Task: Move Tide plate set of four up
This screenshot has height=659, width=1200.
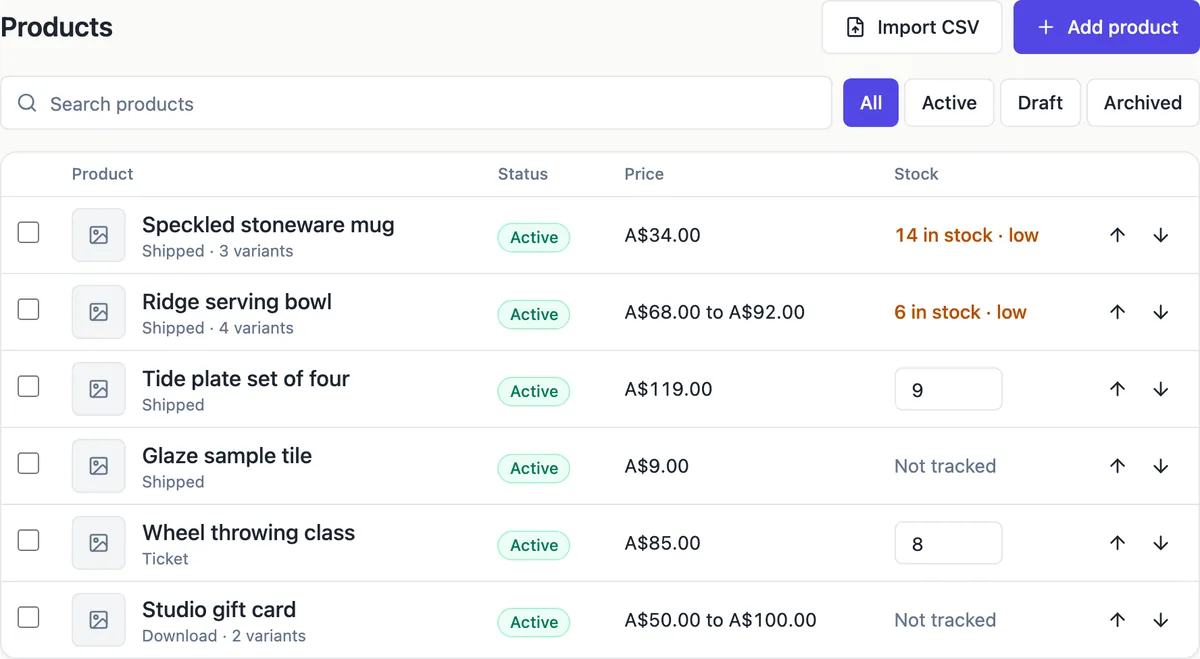Action: click(1118, 389)
